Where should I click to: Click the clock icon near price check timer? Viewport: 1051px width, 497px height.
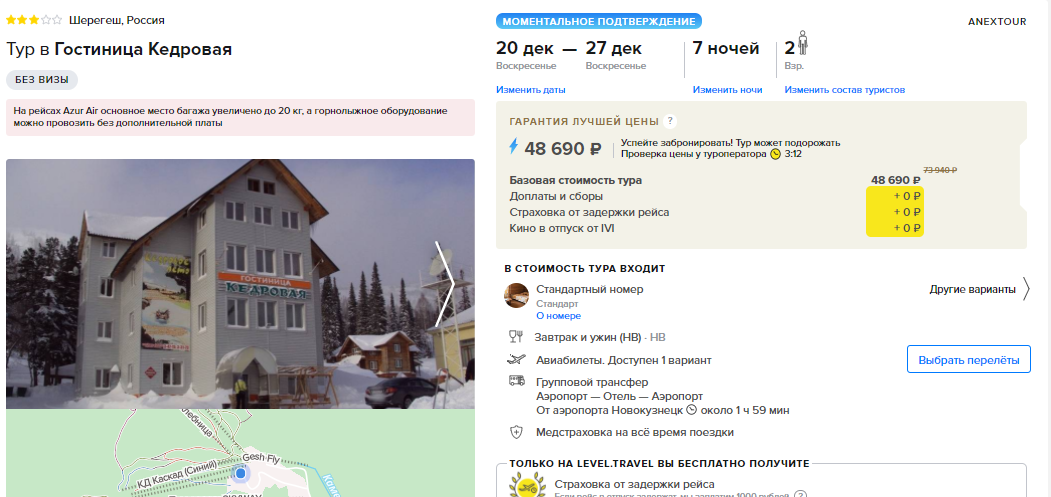click(x=776, y=154)
